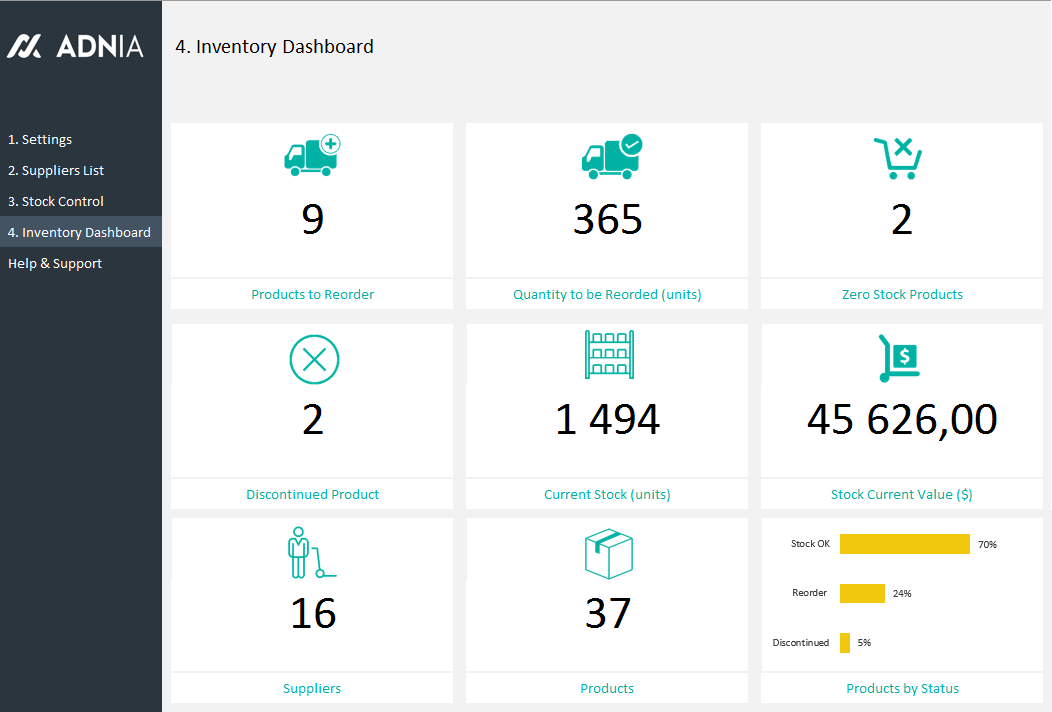Click the circled X discontinued icon
This screenshot has height=712, width=1052.
(314, 359)
